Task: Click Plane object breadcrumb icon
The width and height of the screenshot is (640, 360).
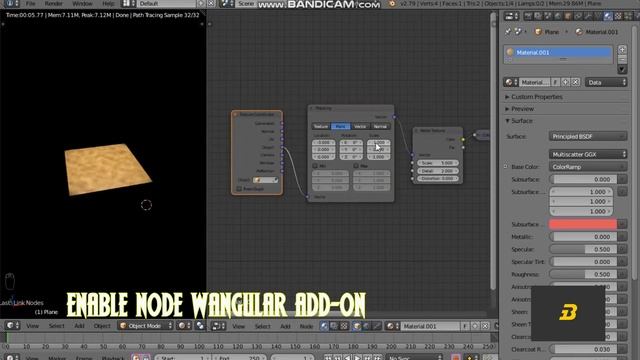Action: (538, 32)
